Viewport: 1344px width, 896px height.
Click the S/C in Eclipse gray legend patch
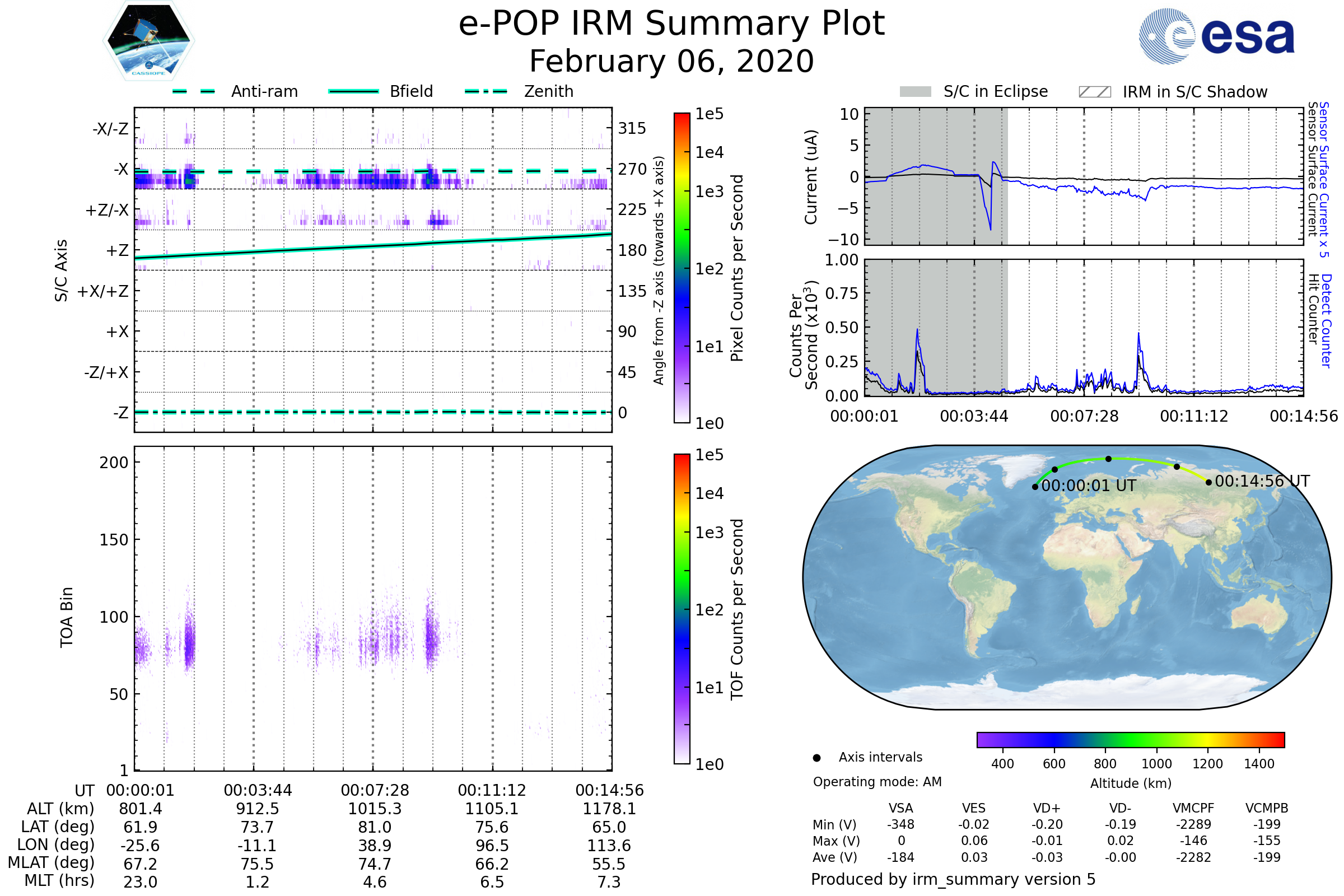click(916, 92)
